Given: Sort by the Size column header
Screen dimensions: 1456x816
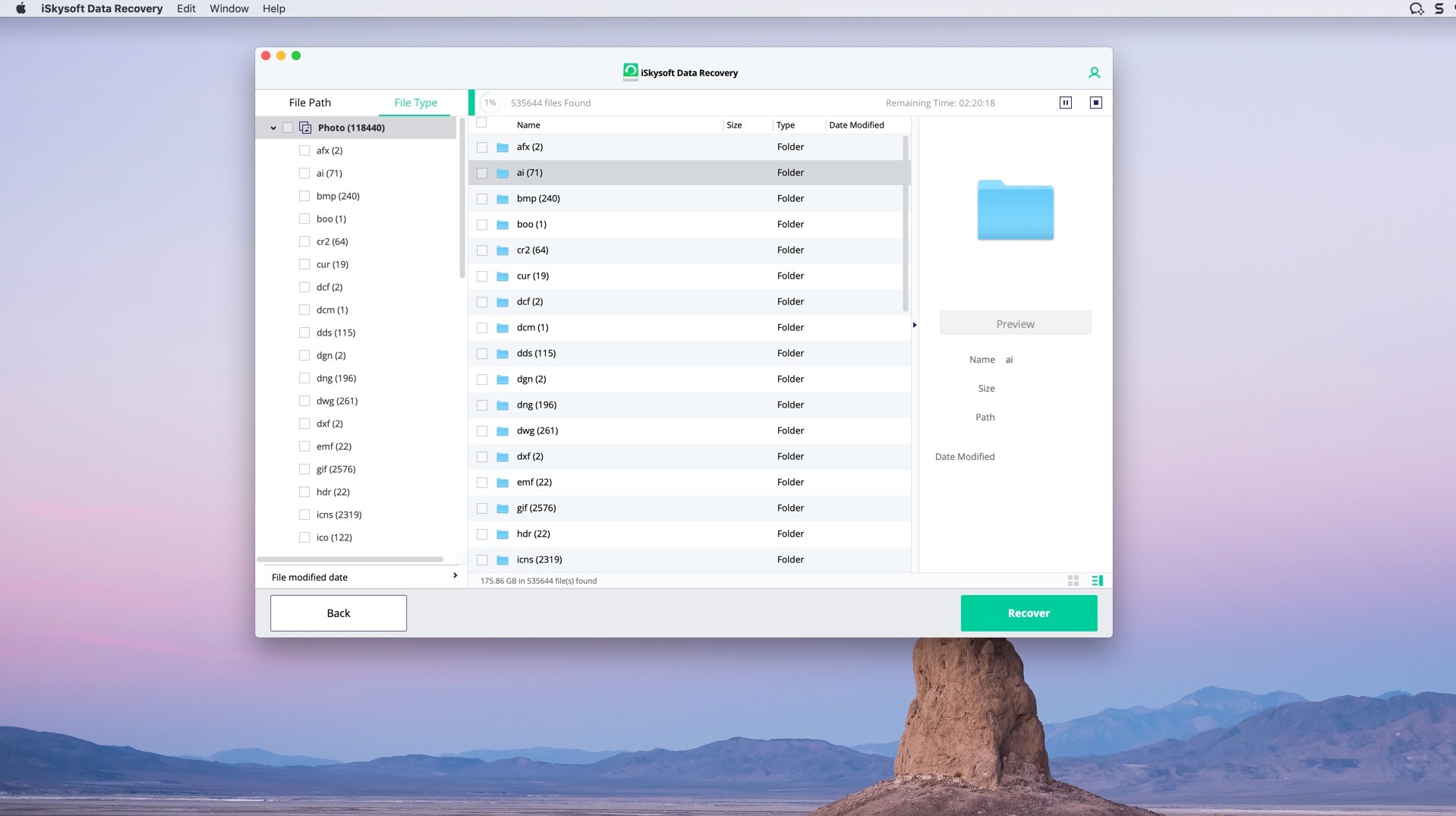Looking at the screenshot, I should pos(734,125).
